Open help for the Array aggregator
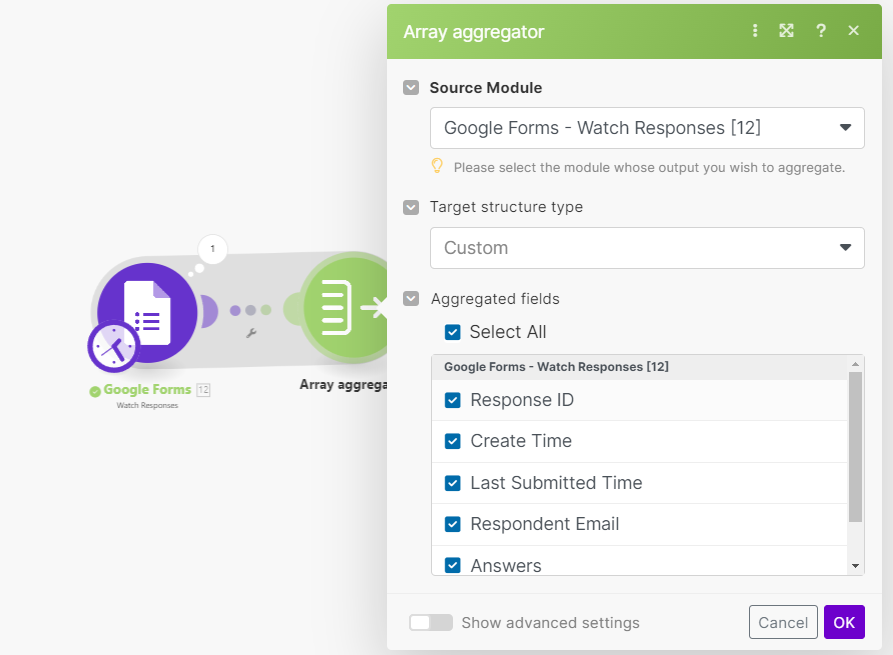Viewport: 893px width, 655px height. pos(821,31)
